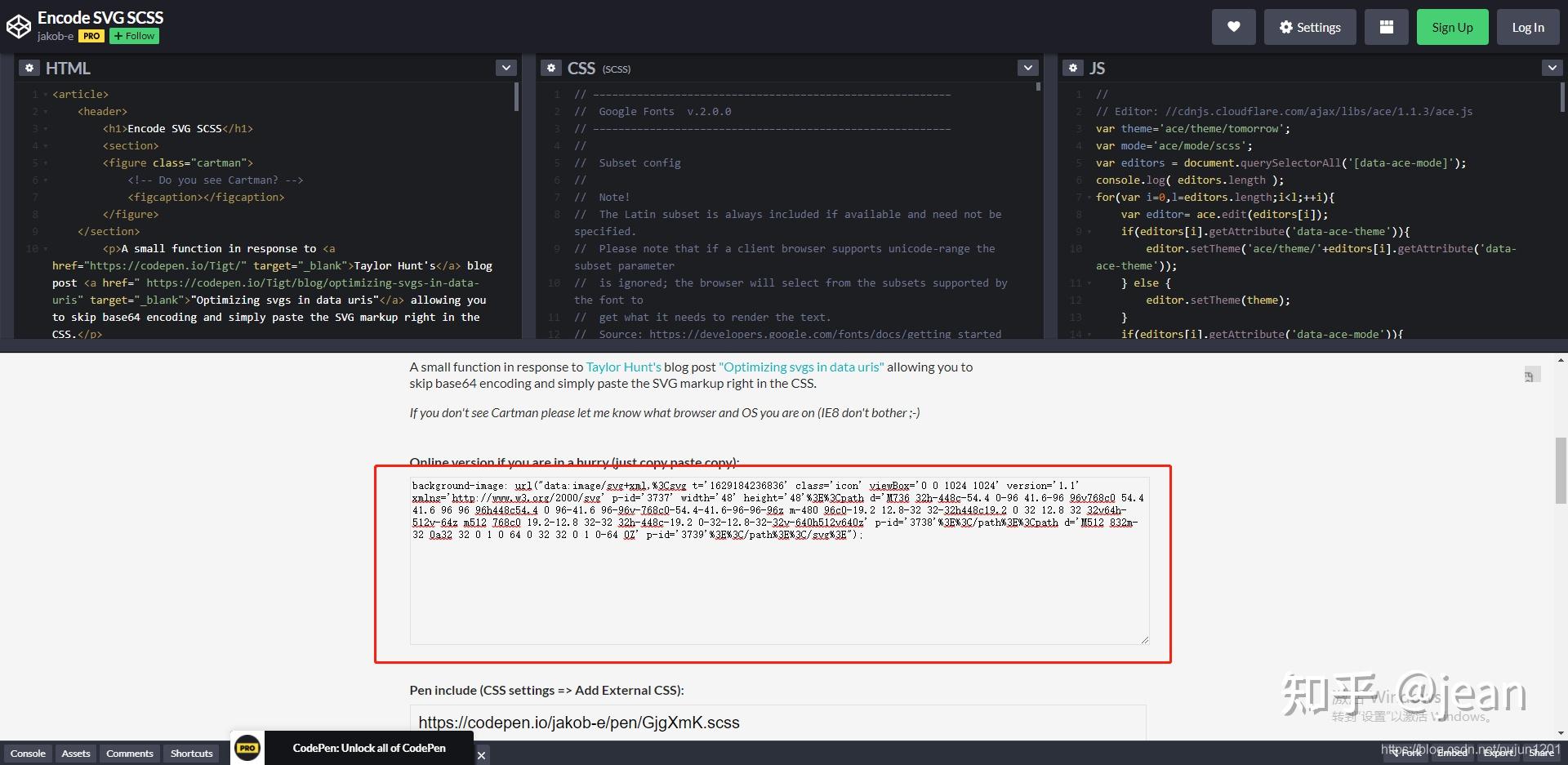
Task: Expand the CSS editor options chevron
Action: point(1027,67)
